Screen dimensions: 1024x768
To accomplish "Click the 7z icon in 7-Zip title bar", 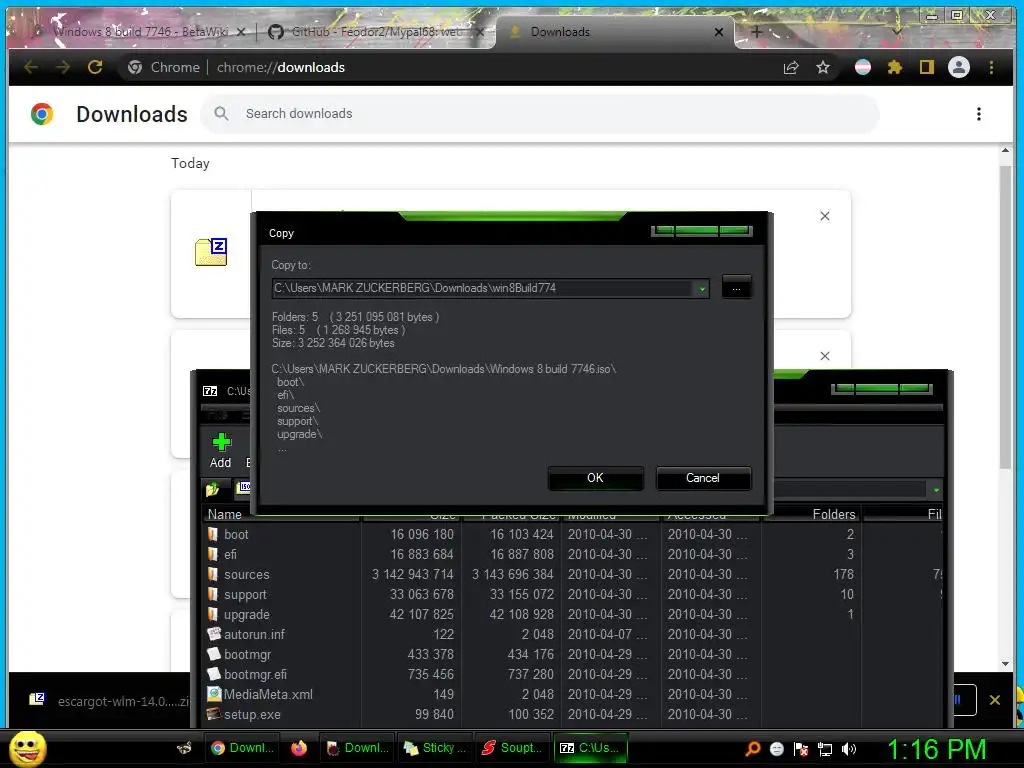I will [x=210, y=391].
